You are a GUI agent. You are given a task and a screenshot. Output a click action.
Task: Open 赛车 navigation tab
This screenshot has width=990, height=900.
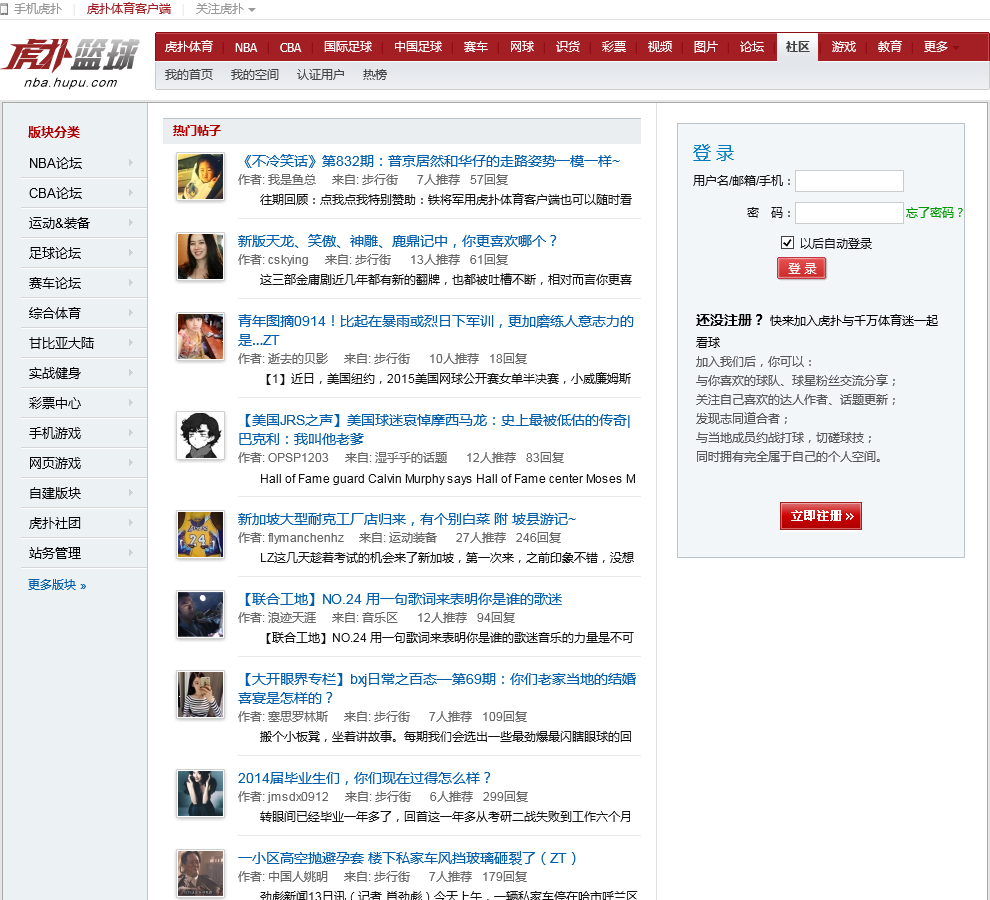pos(475,47)
